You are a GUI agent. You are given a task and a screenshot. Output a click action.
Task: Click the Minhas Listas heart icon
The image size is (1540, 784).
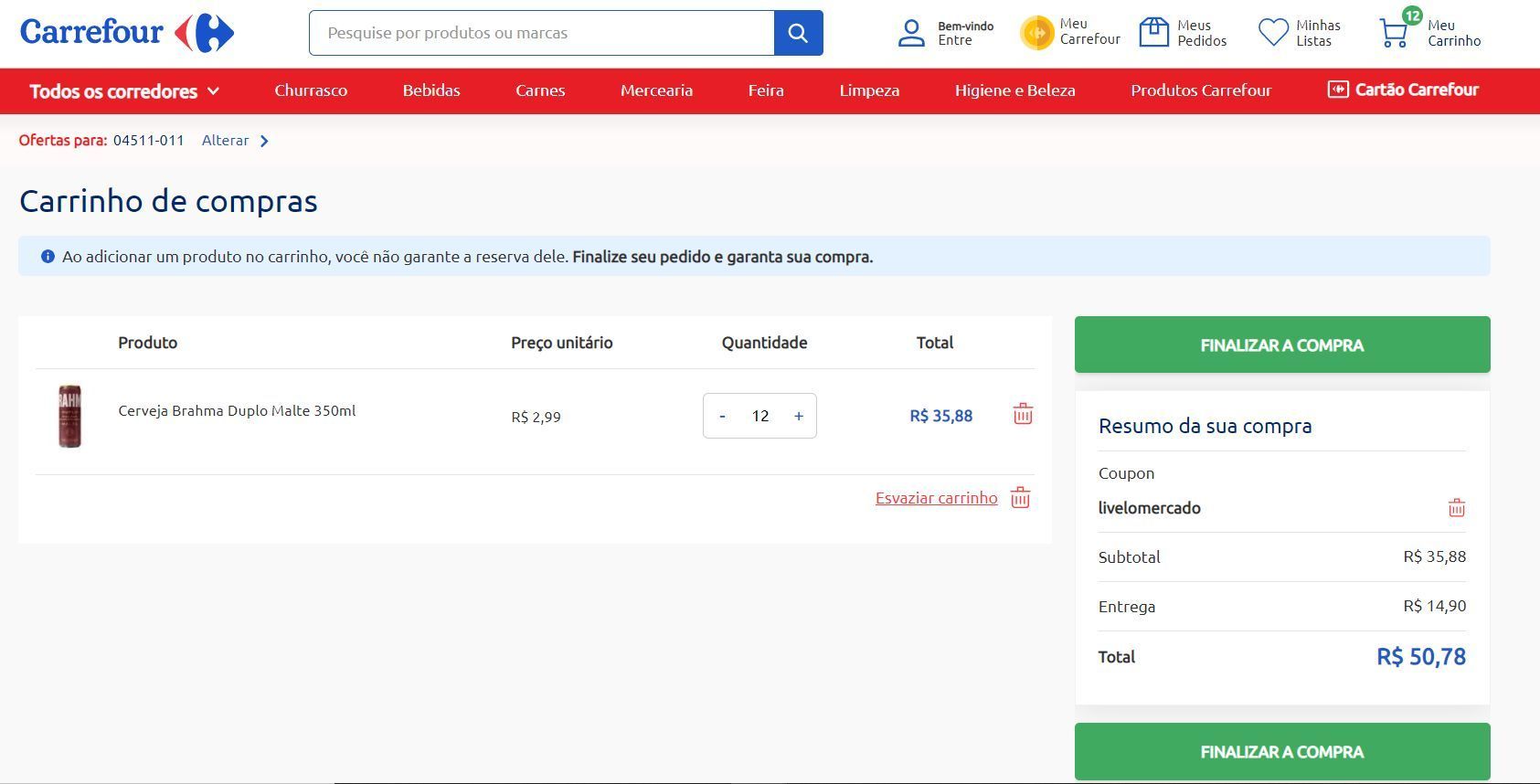tap(1273, 33)
